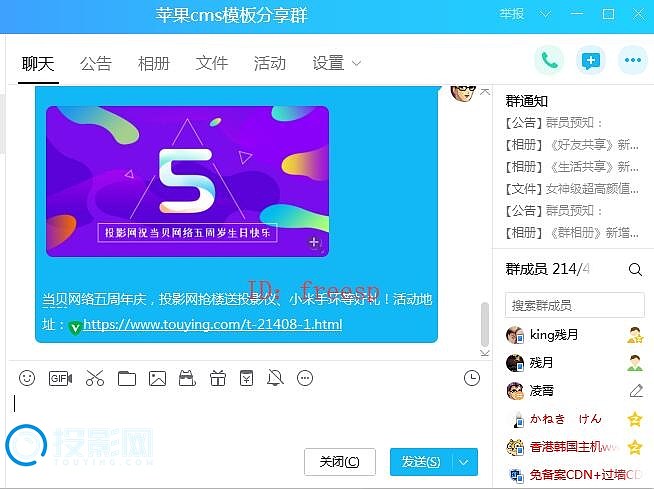Click the send picture icon
The height and width of the screenshot is (489, 654).
click(x=158, y=378)
